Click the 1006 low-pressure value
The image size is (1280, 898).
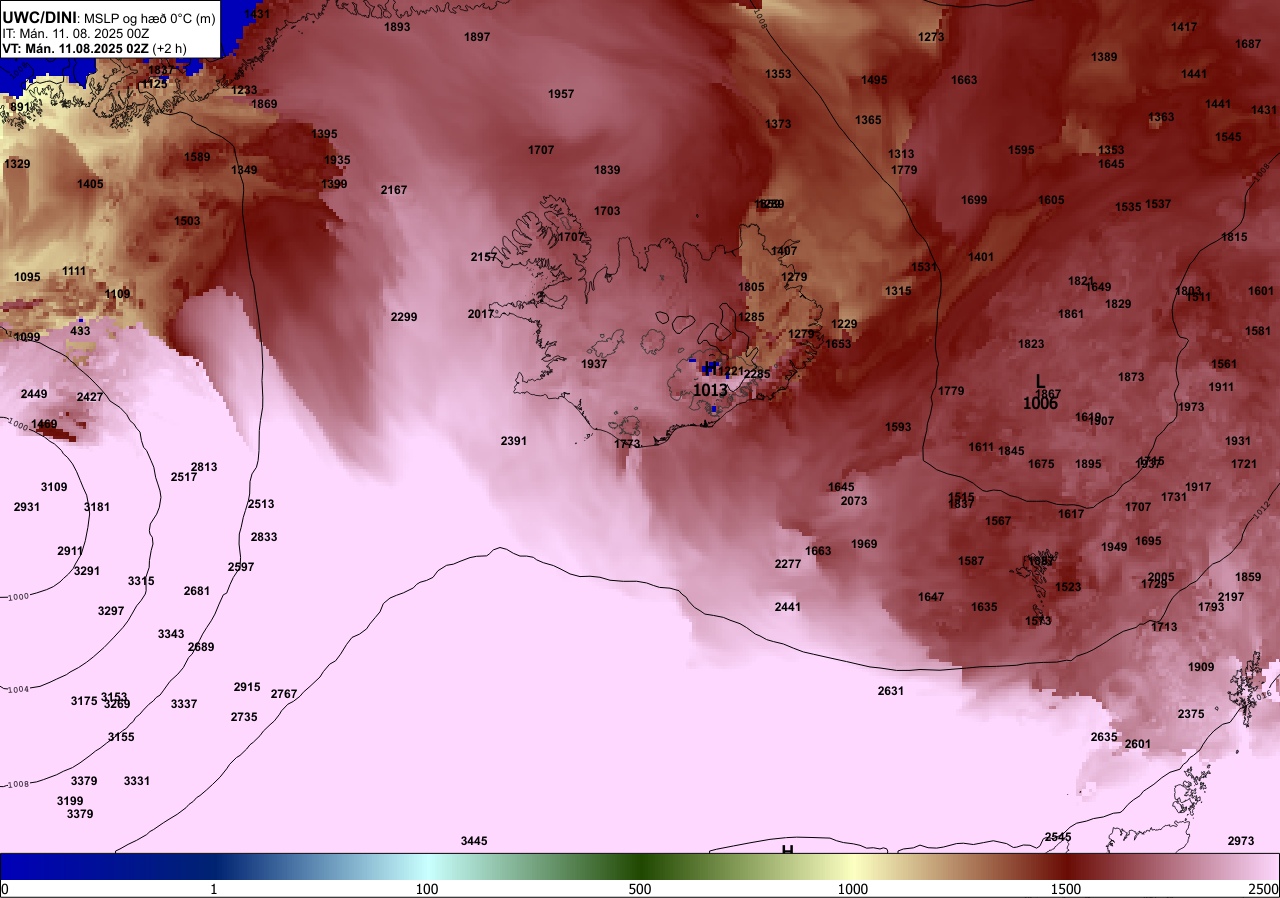(1040, 403)
